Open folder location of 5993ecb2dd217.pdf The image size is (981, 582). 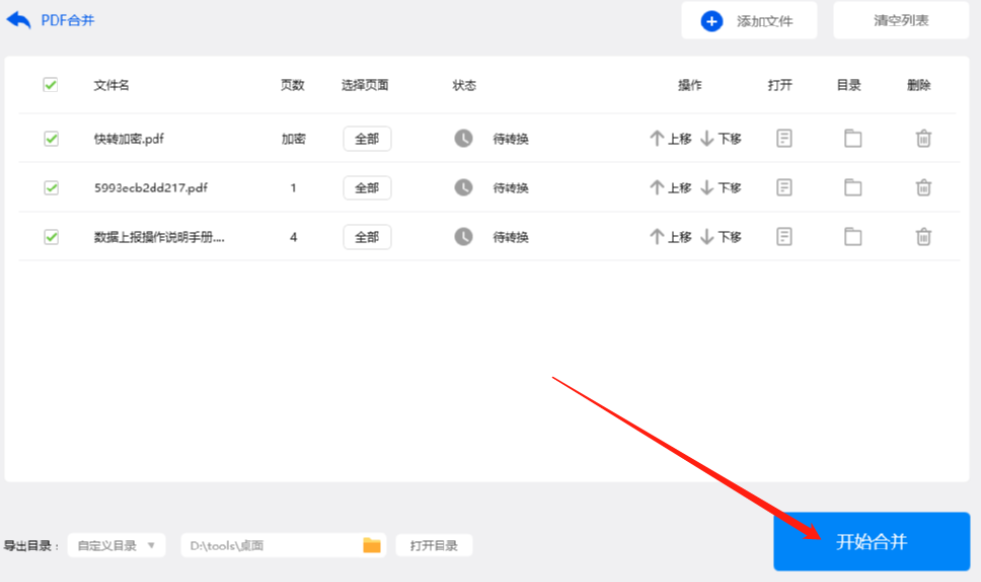point(853,188)
